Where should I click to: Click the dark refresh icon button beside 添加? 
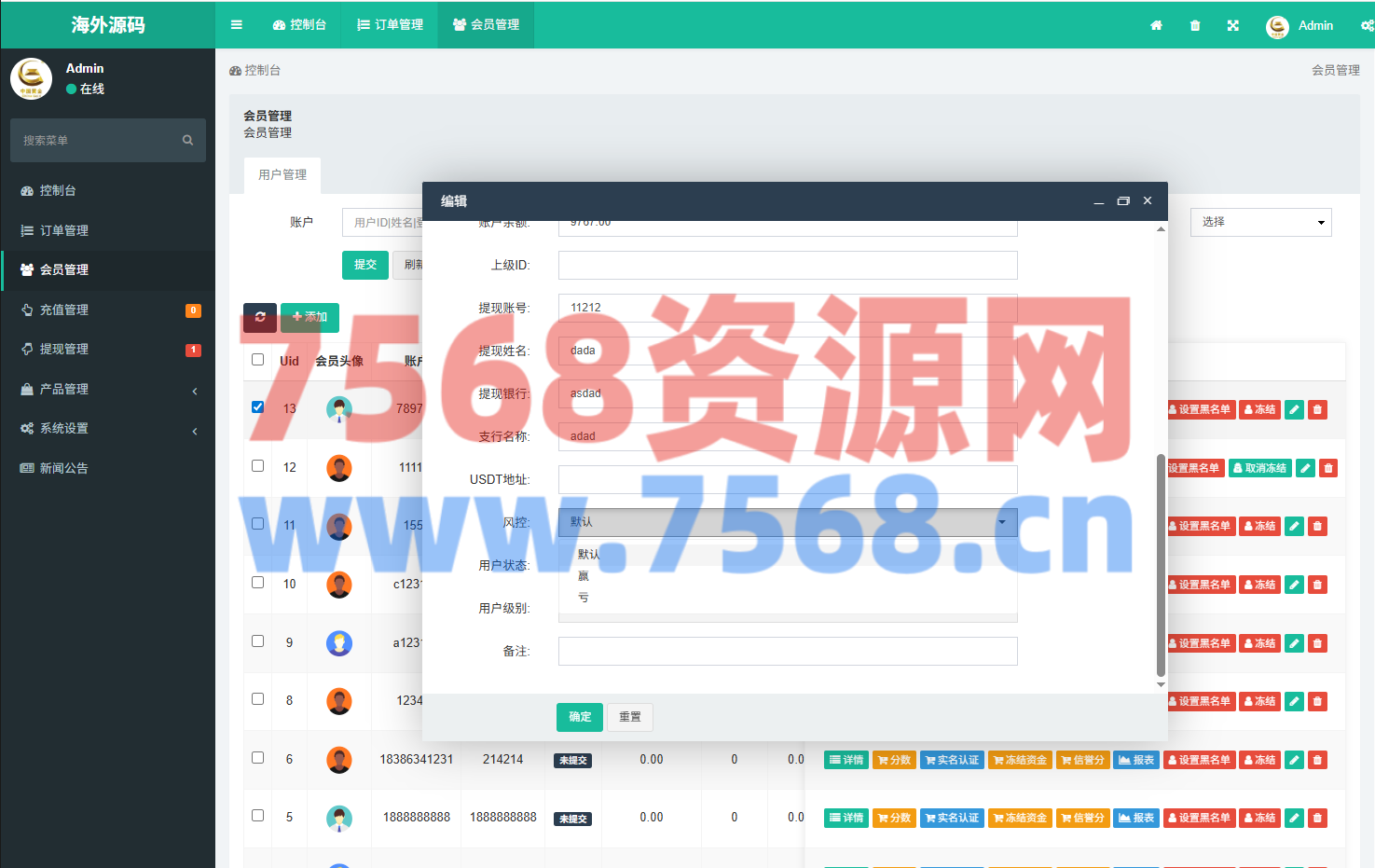click(260, 317)
